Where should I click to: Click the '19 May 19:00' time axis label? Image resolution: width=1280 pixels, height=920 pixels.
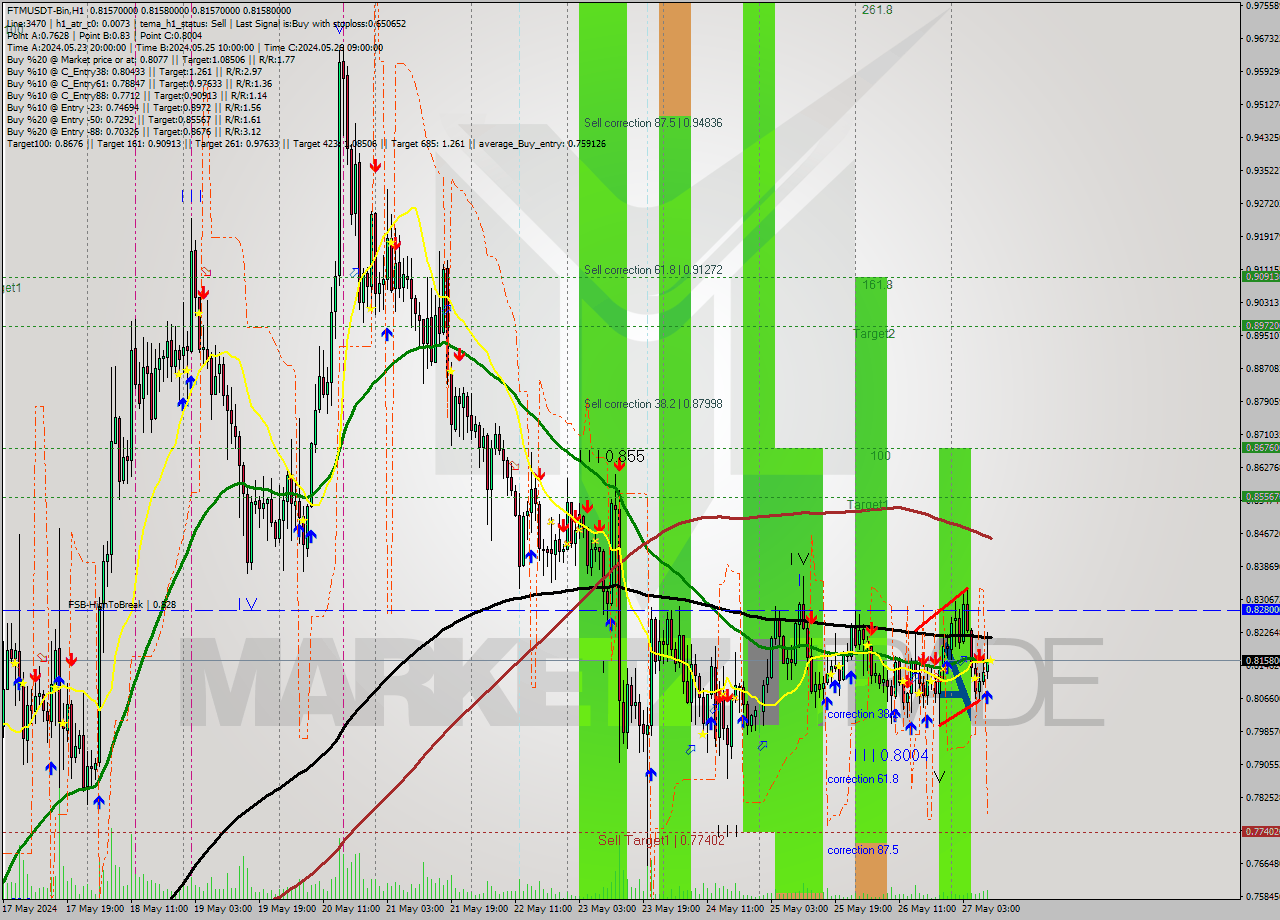coord(289,909)
